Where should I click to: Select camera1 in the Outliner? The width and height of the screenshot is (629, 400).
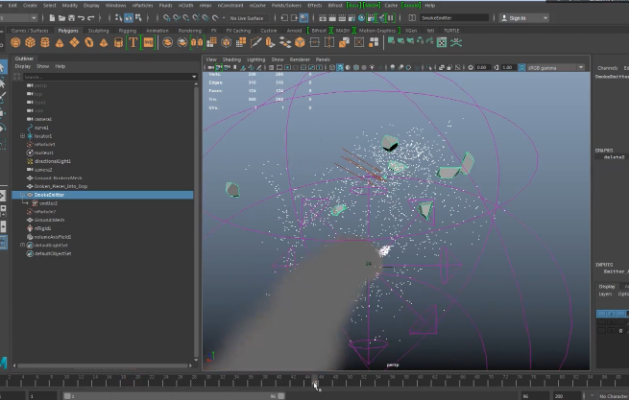click(43, 119)
